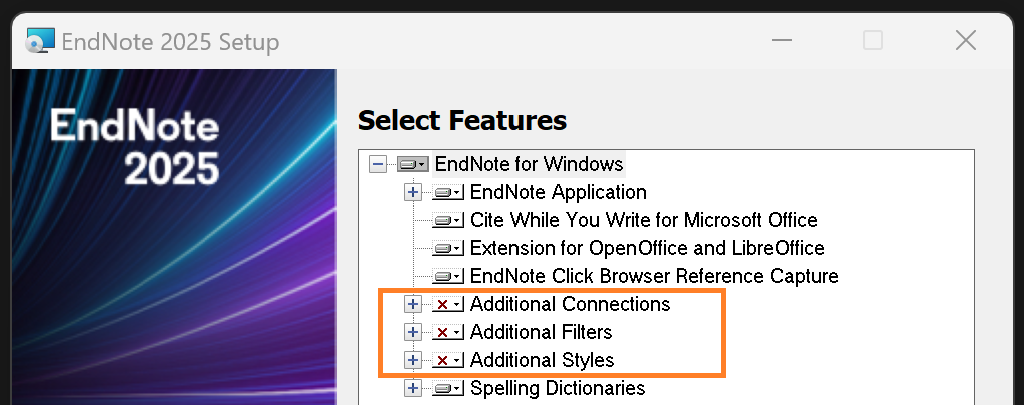
Task: Select Cite While You Write for Microsoft Office
Action: pyautogui.click(x=643, y=220)
